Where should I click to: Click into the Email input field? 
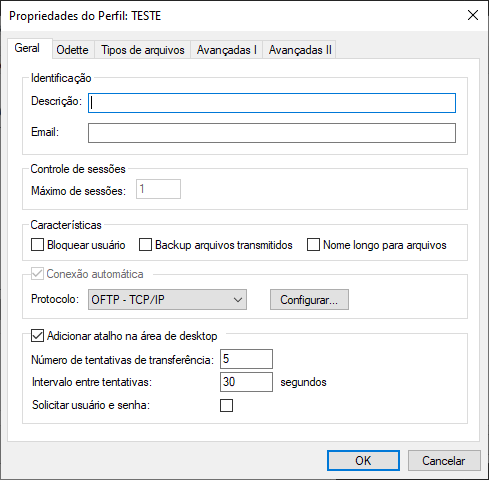(x=272, y=133)
